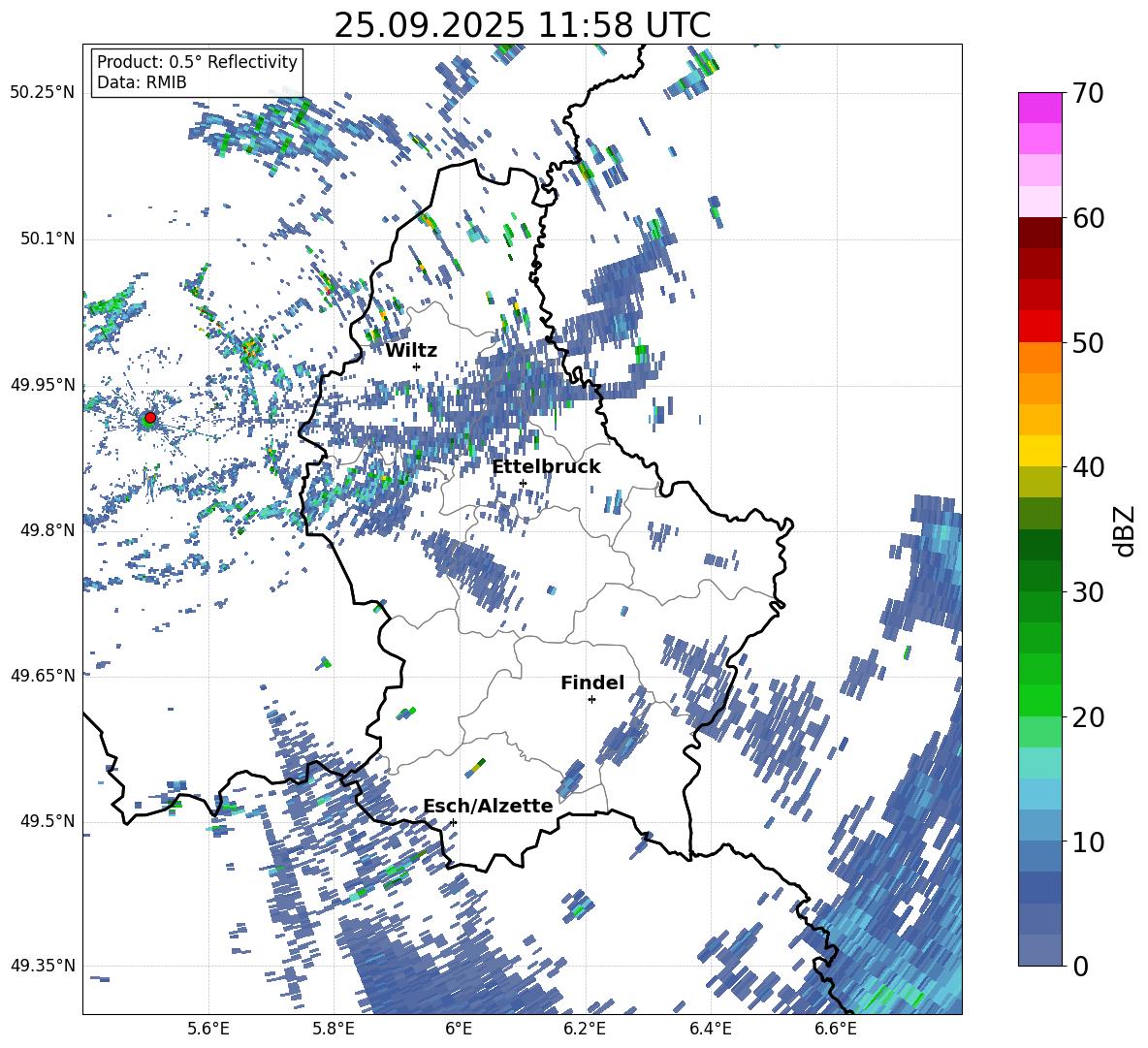Click the Findel station cross marker

coord(591,700)
